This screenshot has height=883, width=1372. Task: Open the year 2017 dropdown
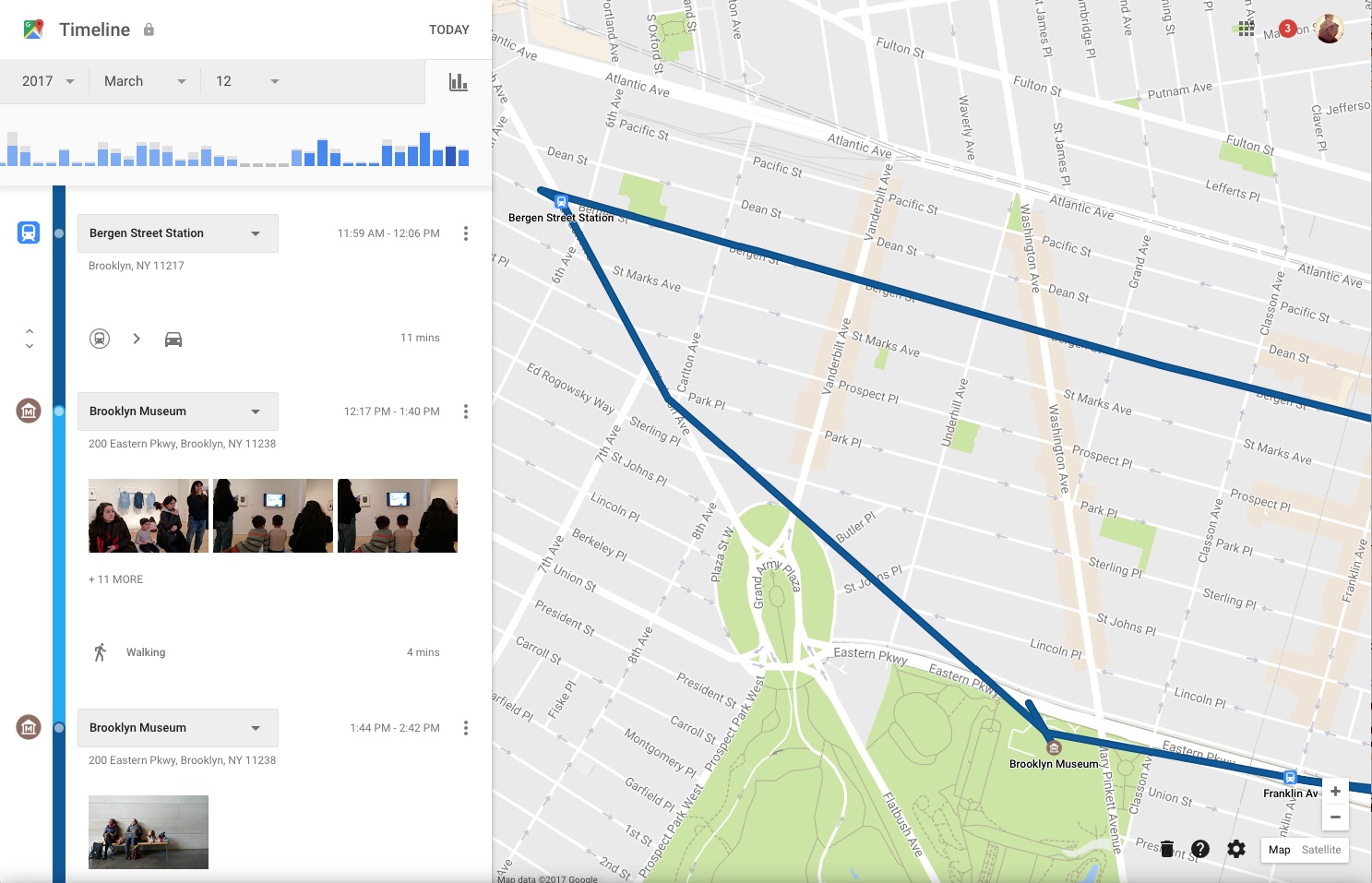pos(48,81)
